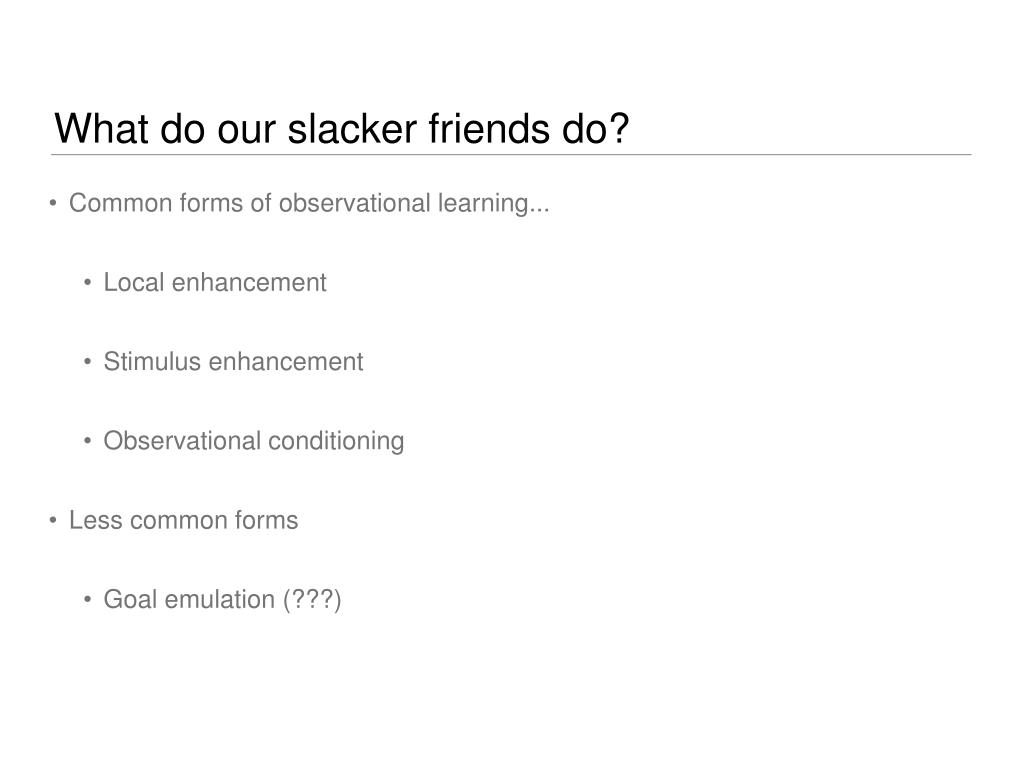Click the word "friends" in the title

click(x=489, y=128)
